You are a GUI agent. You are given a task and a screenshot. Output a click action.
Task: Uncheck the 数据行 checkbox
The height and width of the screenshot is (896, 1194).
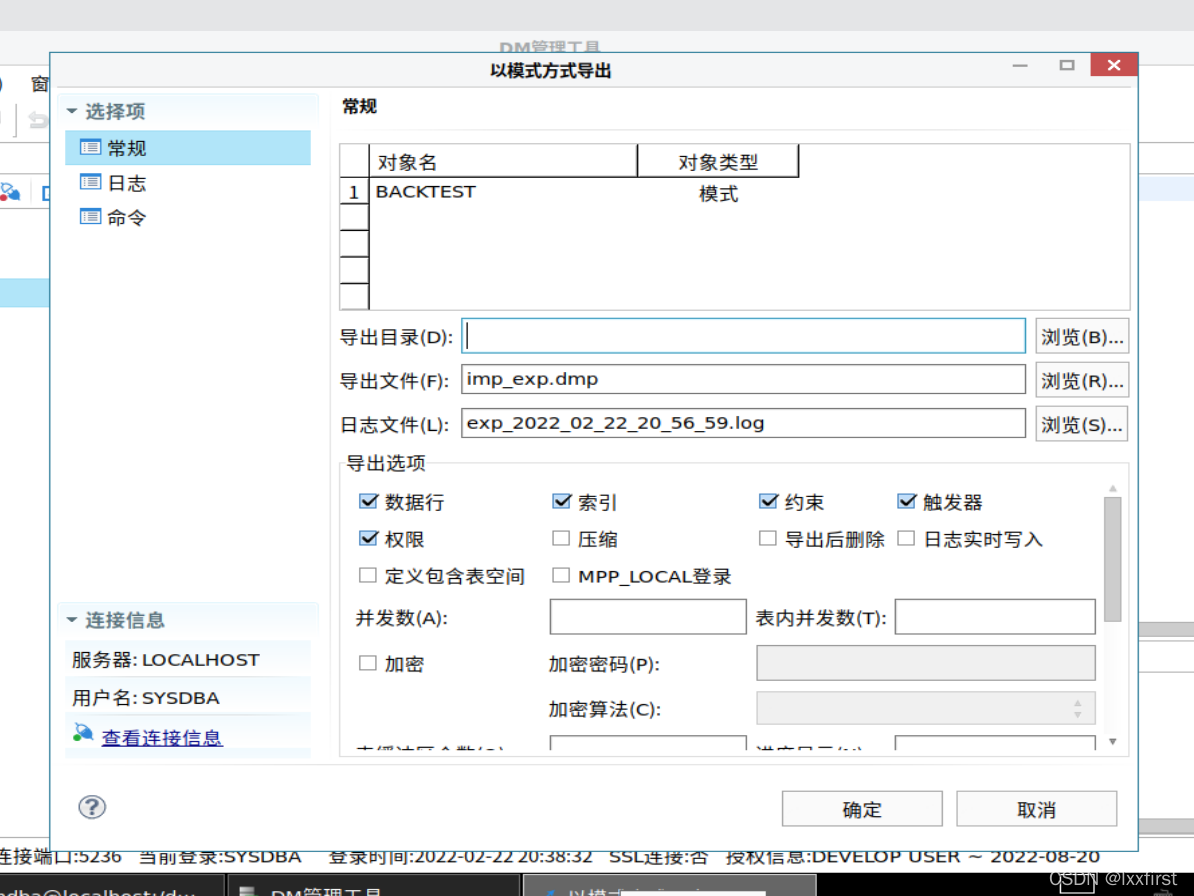tap(369, 501)
